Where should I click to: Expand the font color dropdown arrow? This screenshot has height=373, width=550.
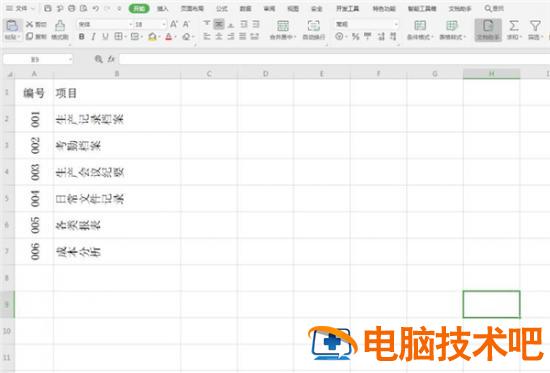pyautogui.click(x=175, y=36)
